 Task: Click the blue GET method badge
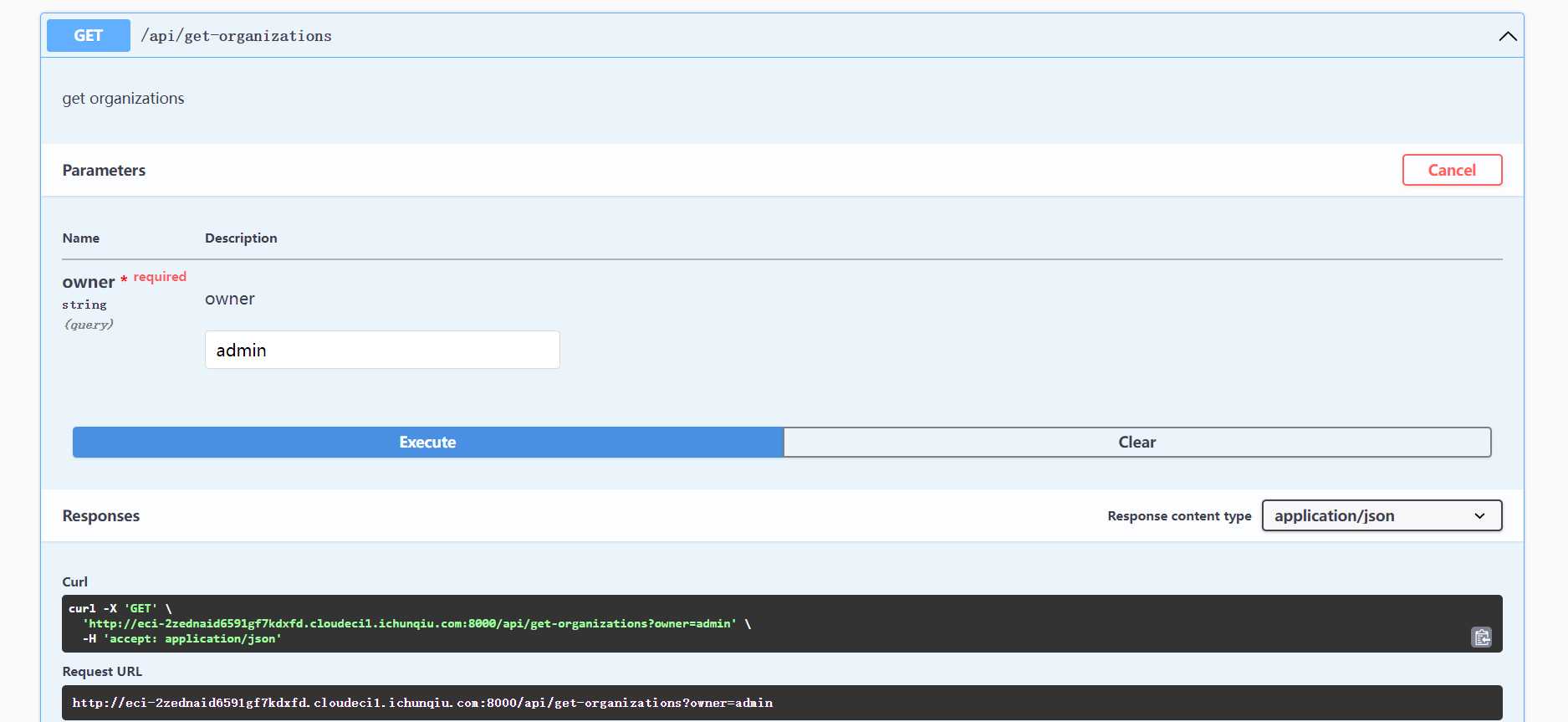pyautogui.click(x=89, y=35)
